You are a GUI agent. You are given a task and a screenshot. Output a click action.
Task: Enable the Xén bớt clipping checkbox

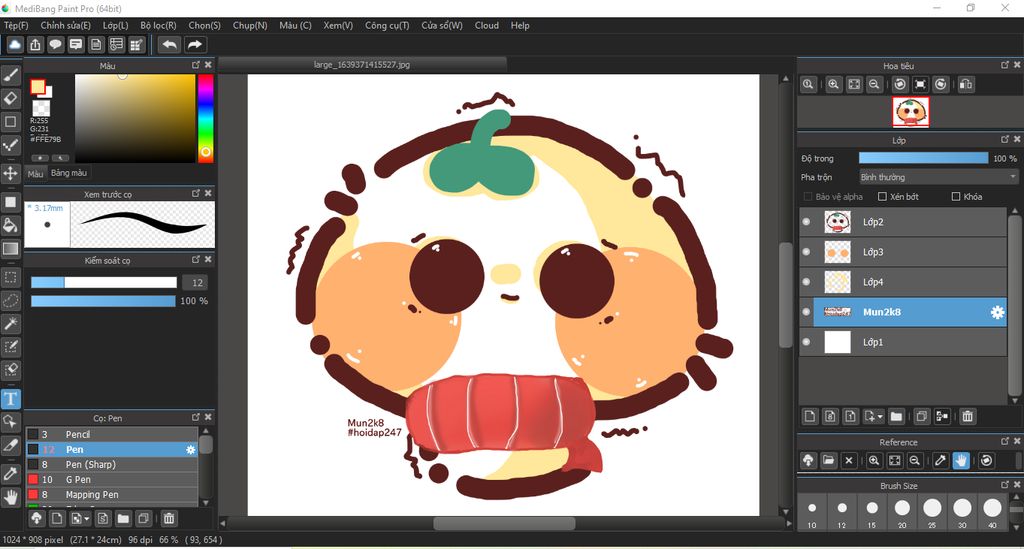click(x=882, y=196)
